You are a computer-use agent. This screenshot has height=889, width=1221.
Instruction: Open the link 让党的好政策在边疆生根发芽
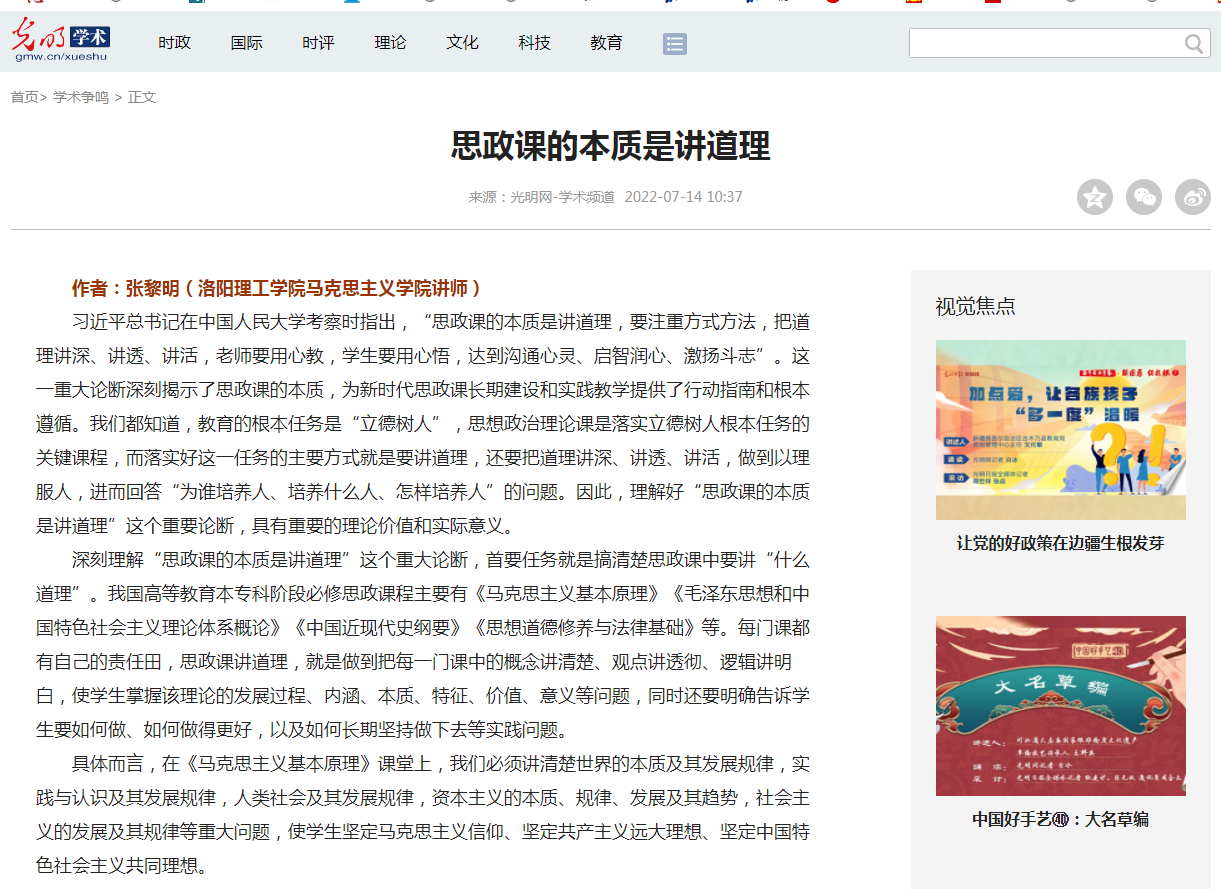coord(1061,543)
